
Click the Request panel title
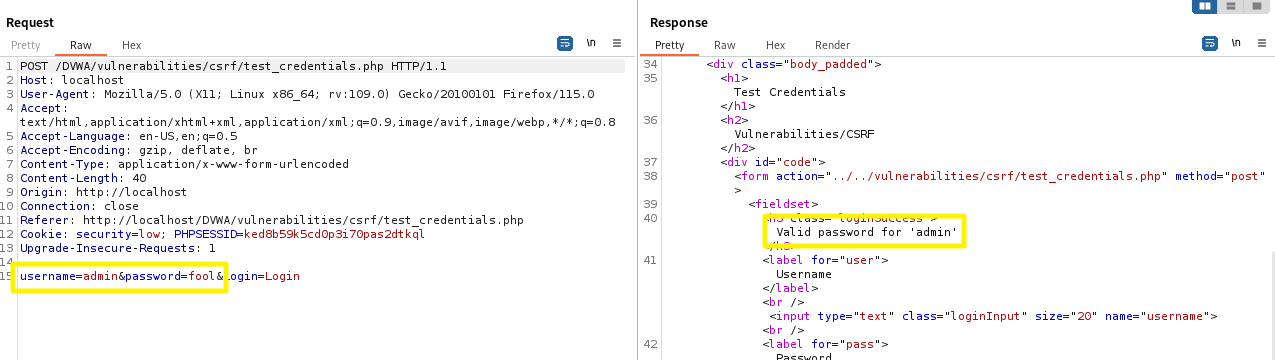[x=30, y=22]
